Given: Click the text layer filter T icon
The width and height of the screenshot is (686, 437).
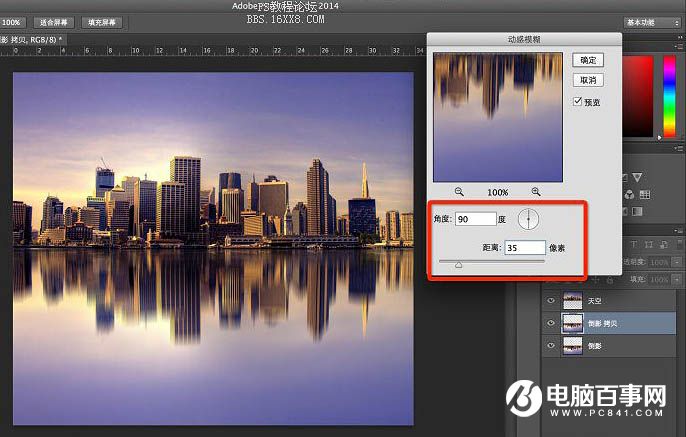Looking at the screenshot, I should coord(634,245).
